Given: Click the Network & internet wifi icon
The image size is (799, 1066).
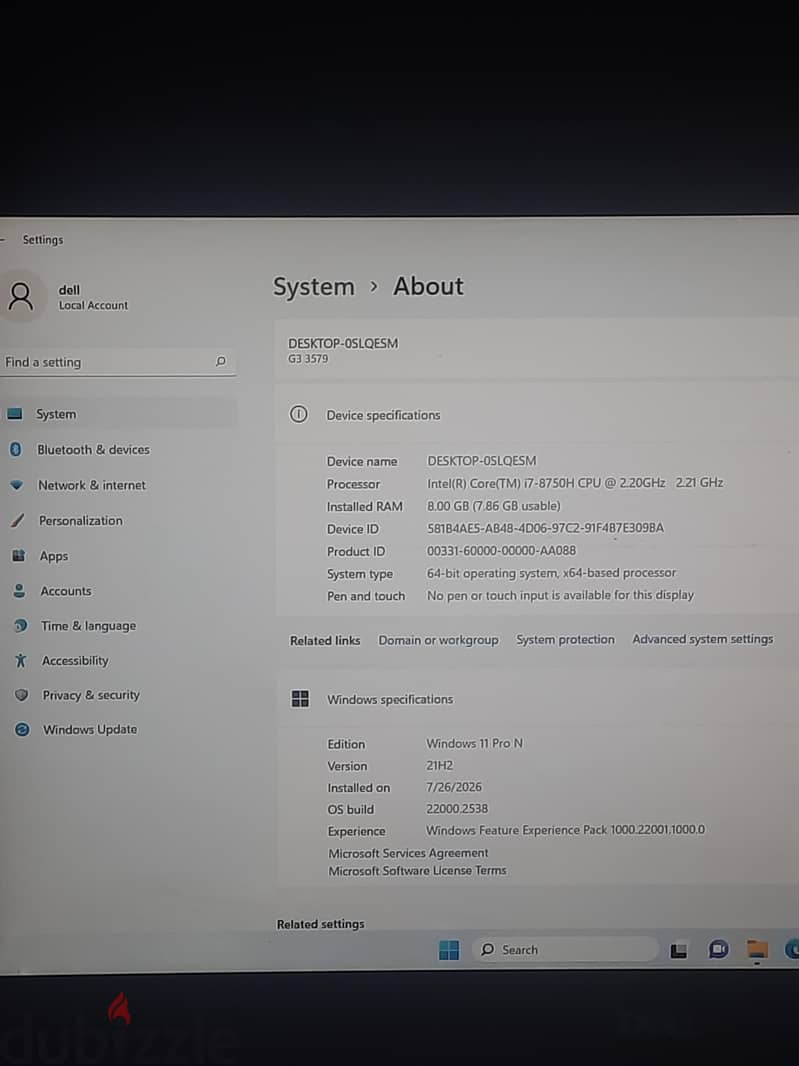Looking at the screenshot, I should (17, 485).
